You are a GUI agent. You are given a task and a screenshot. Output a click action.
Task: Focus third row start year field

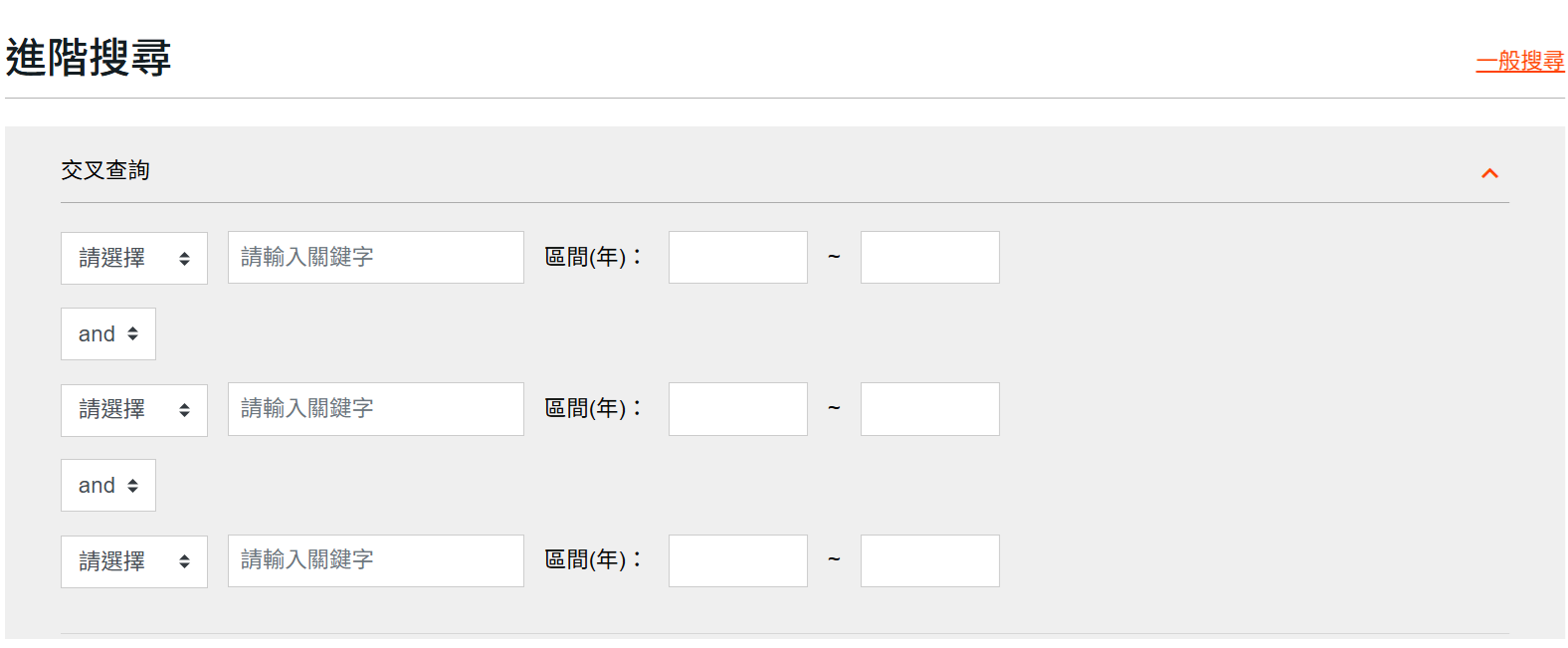tap(737, 560)
